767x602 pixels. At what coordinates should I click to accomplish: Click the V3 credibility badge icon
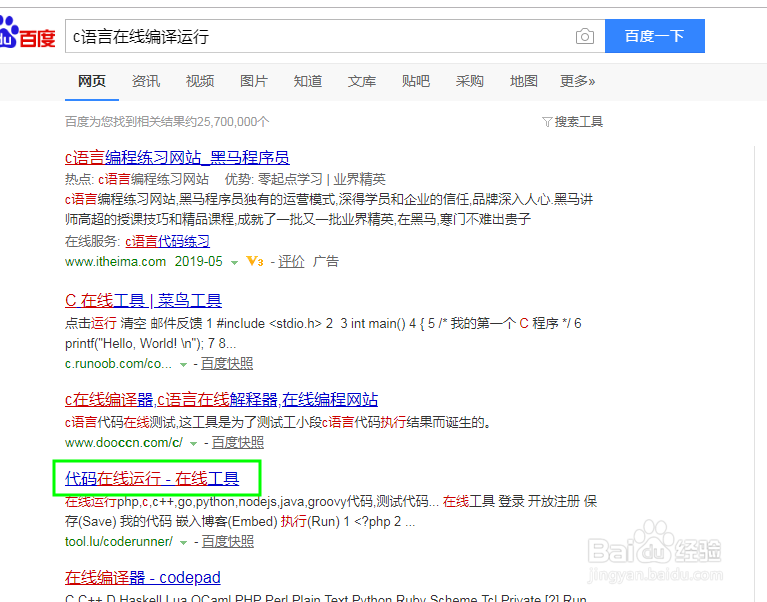click(x=255, y=262)
